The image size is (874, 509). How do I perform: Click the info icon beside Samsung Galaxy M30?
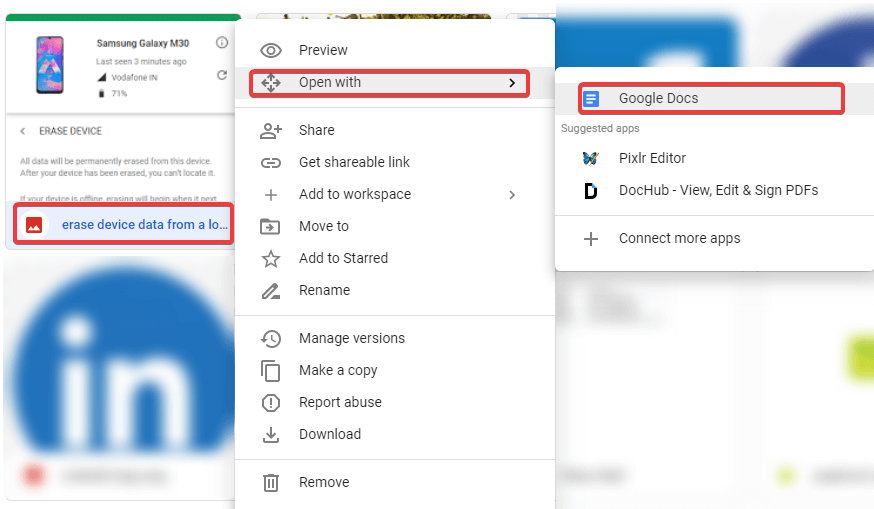(x=222, y=42)
